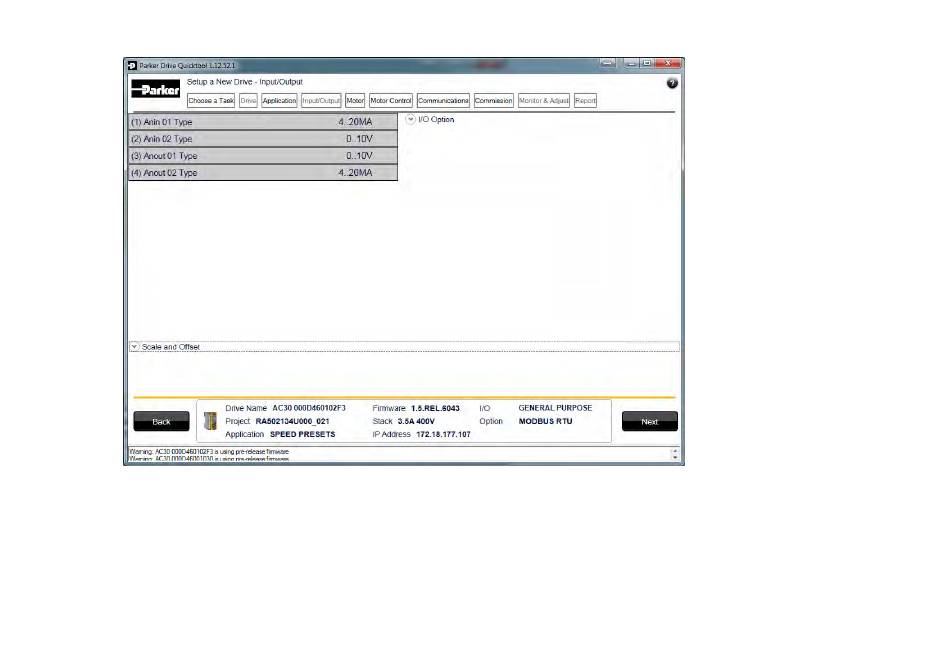The image size is (950, 655).
Task: Open the help question mark icon
Action: tap(672, 84)
